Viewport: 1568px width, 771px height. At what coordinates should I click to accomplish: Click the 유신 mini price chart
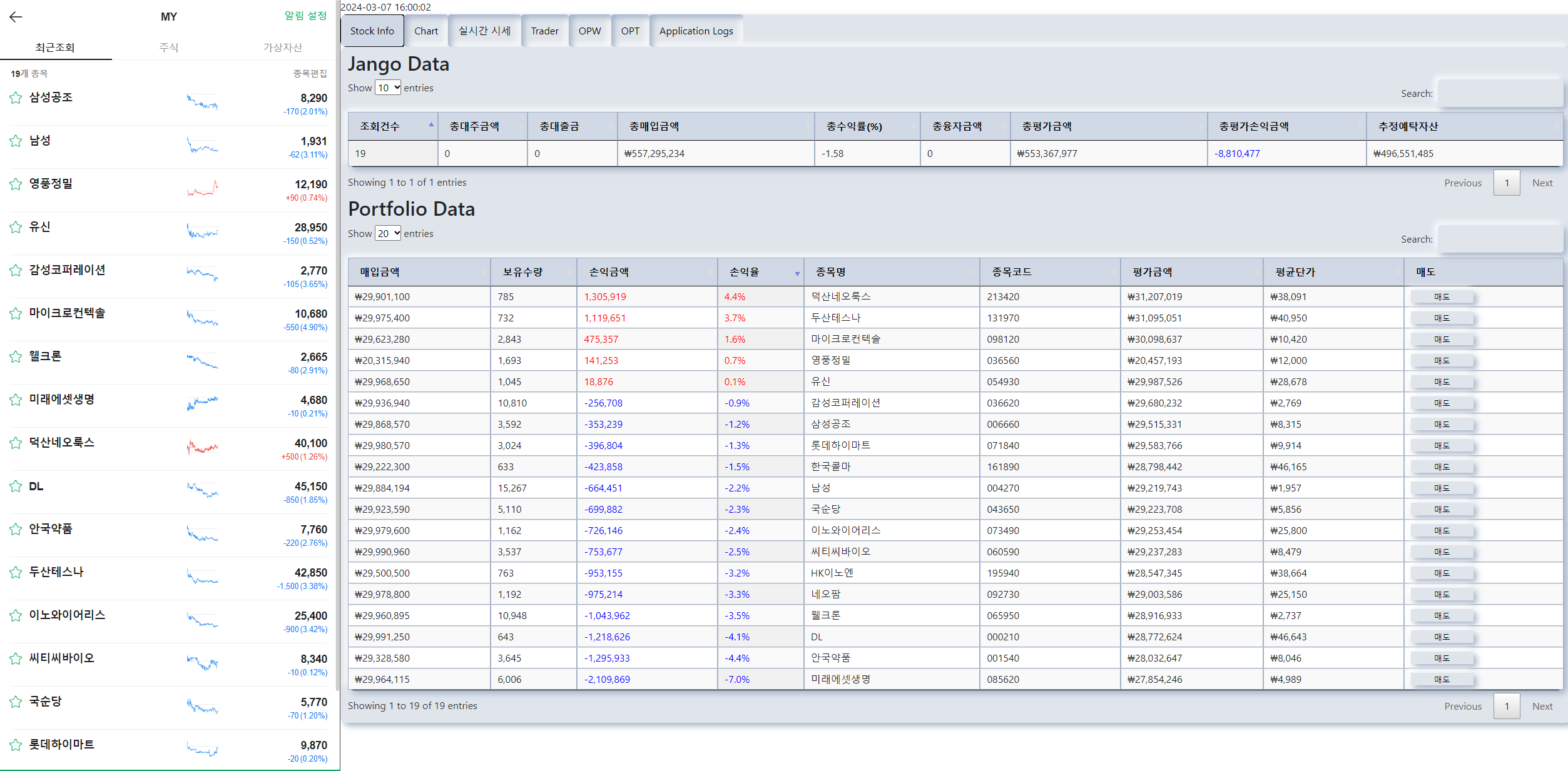pyautogui.click(x=202, y=232)
